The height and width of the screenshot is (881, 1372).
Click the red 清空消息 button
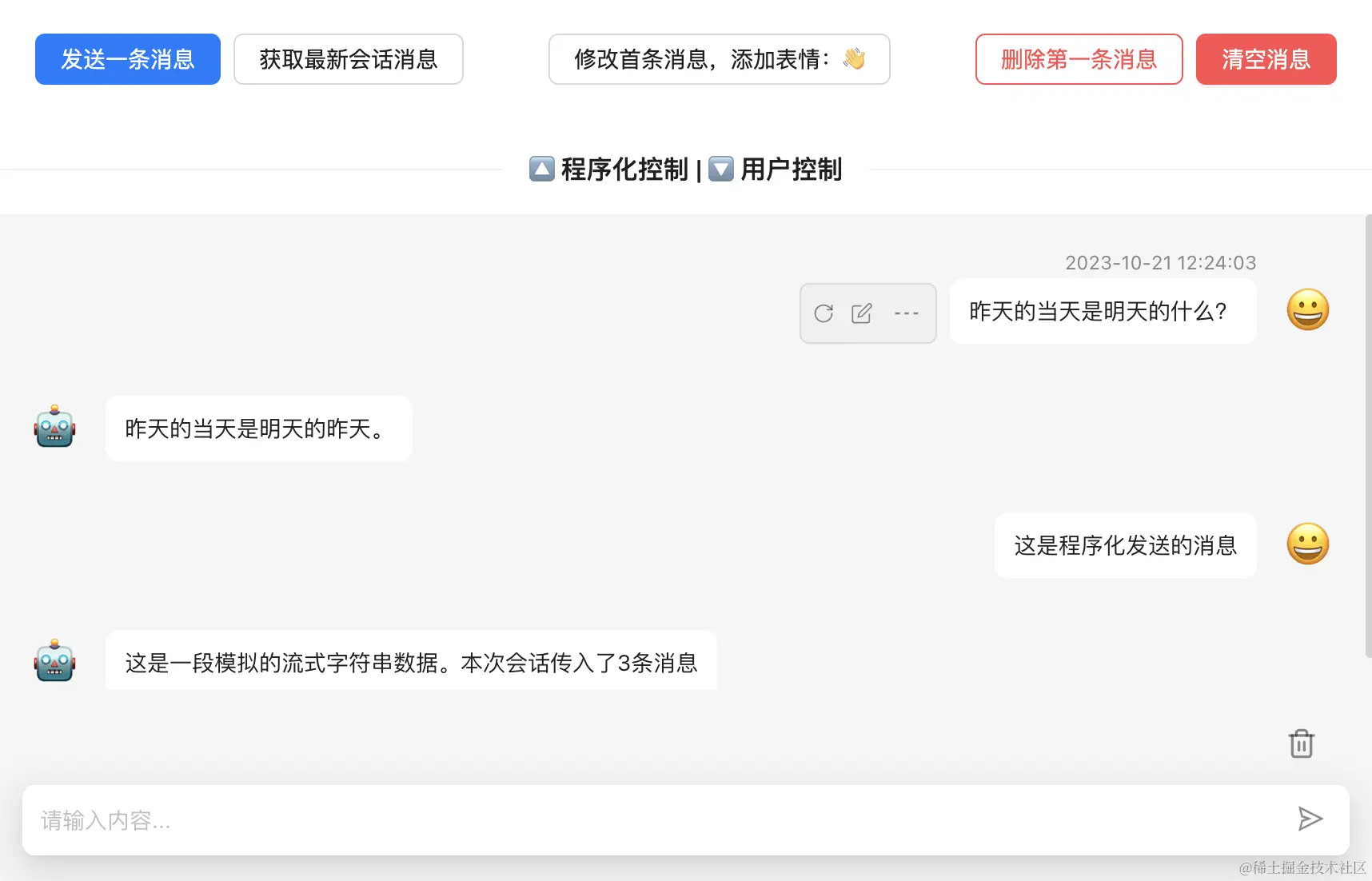(x=1266, y=59)
